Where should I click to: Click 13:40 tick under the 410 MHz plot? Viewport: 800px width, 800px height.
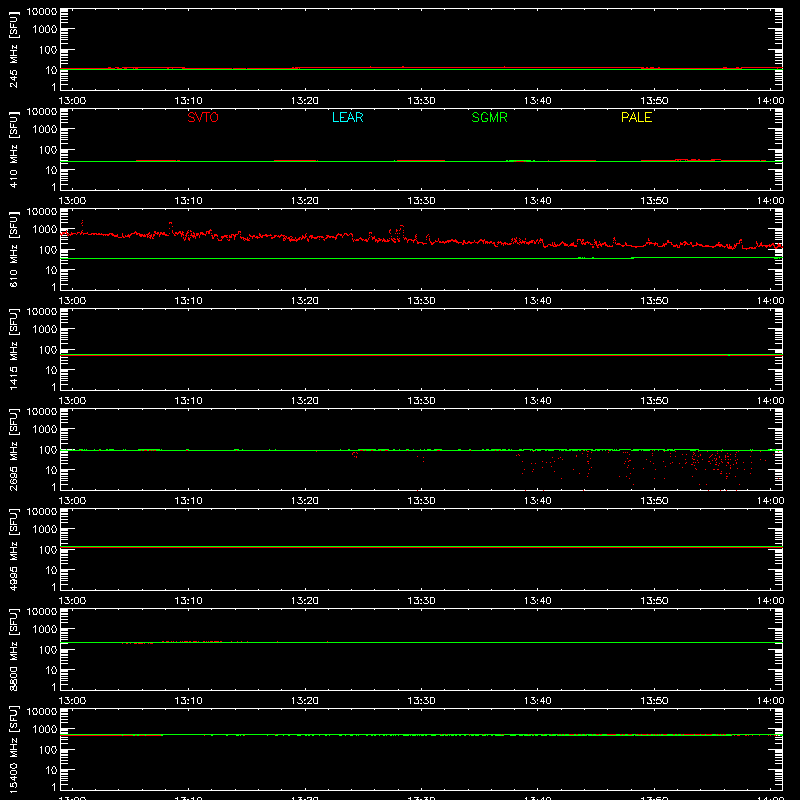pyautogui.click(x=538, y=201)
